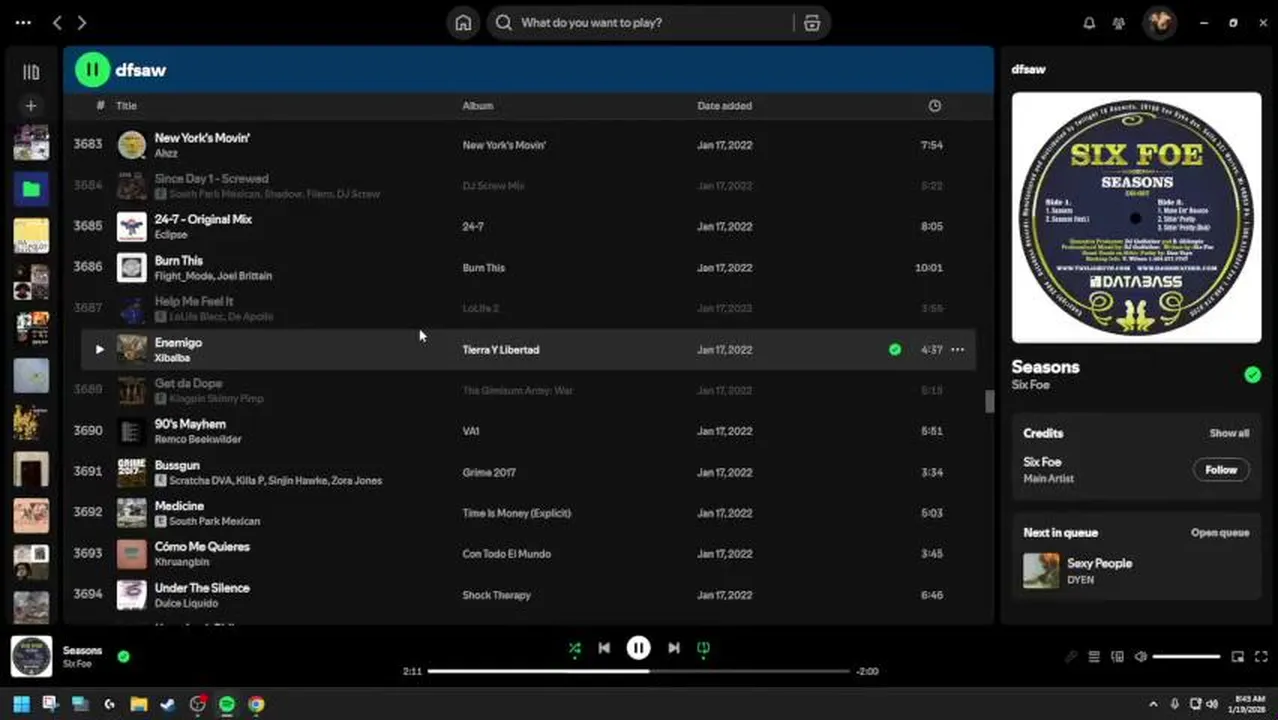
Task: Open Flight_Mode artist link
Action: (186, 276)
